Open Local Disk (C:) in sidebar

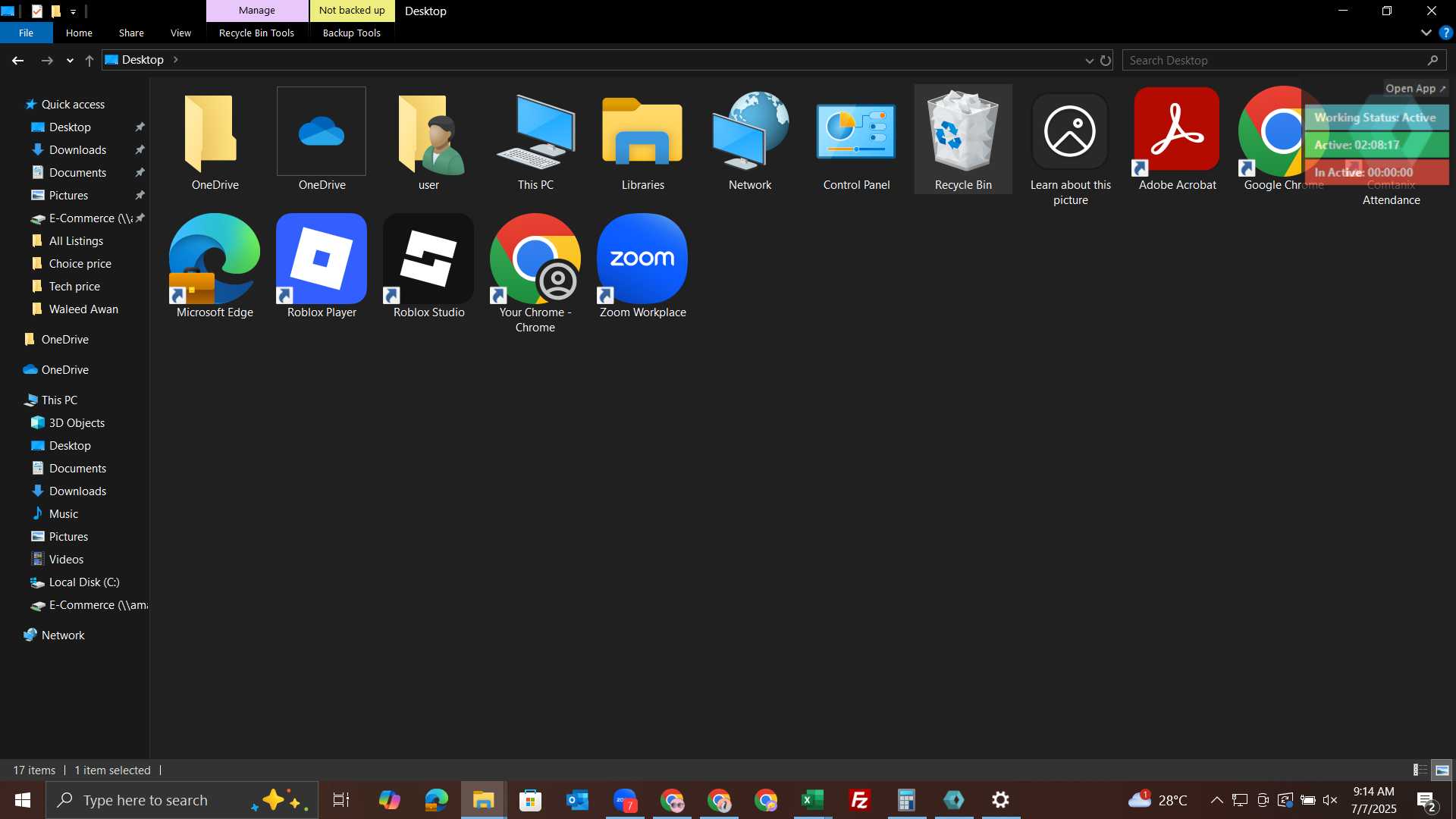84,582
